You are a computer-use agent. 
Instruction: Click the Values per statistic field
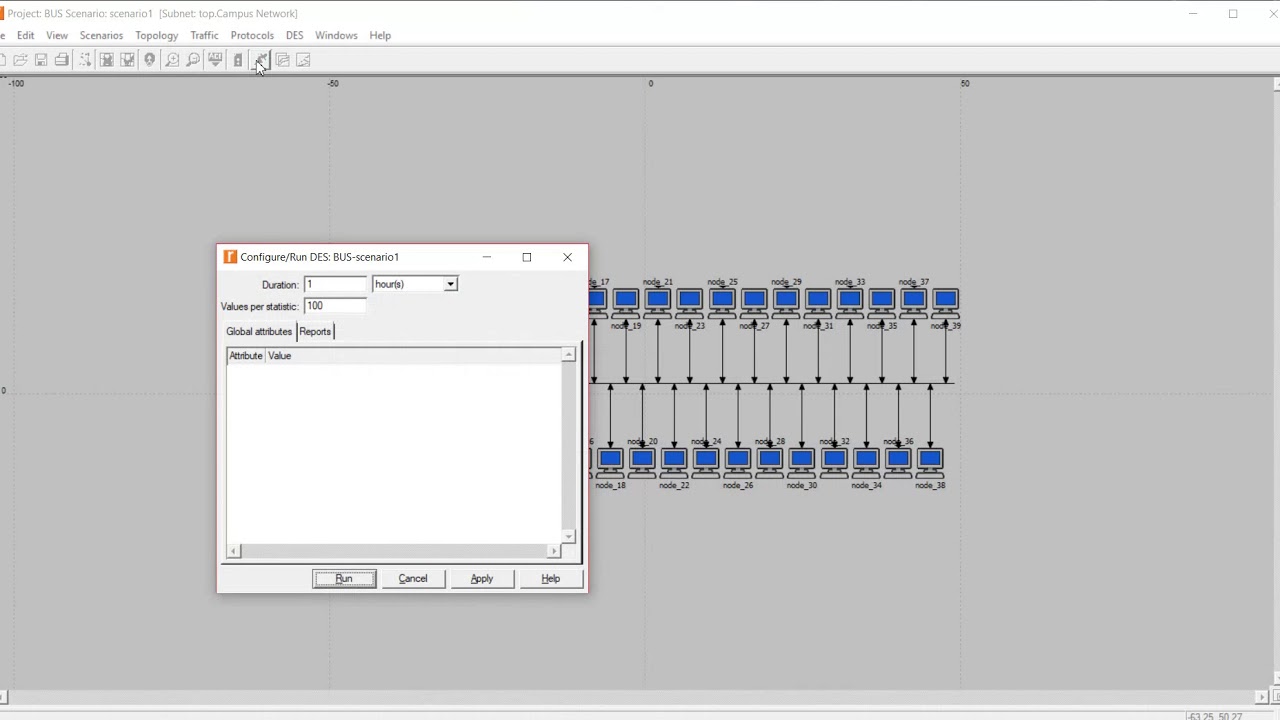pos(335,306)
